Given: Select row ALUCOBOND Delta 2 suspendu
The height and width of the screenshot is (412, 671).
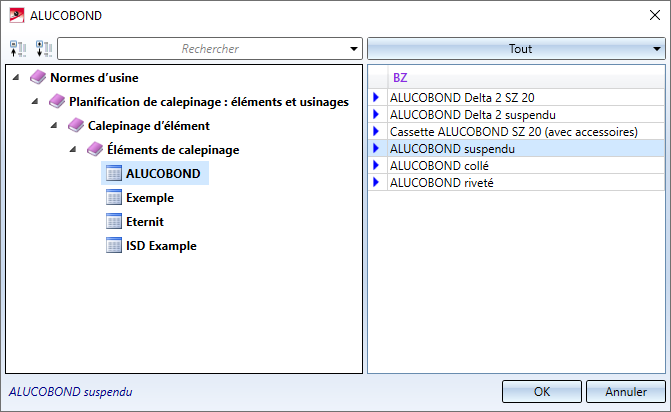Looking at the screenshot, I should click(526, 115).
